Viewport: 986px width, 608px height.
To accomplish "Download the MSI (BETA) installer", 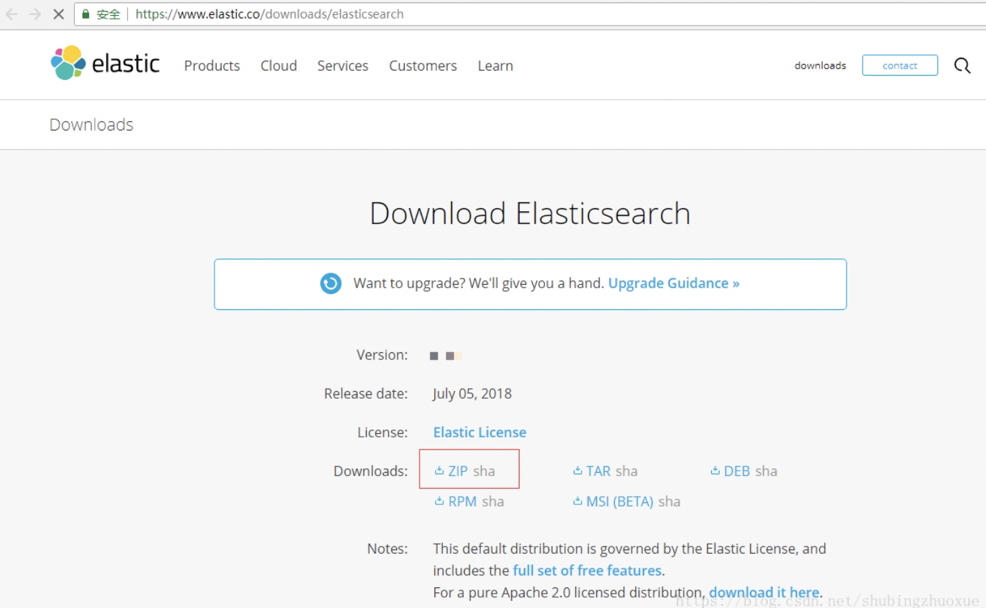I will [619, 502].
